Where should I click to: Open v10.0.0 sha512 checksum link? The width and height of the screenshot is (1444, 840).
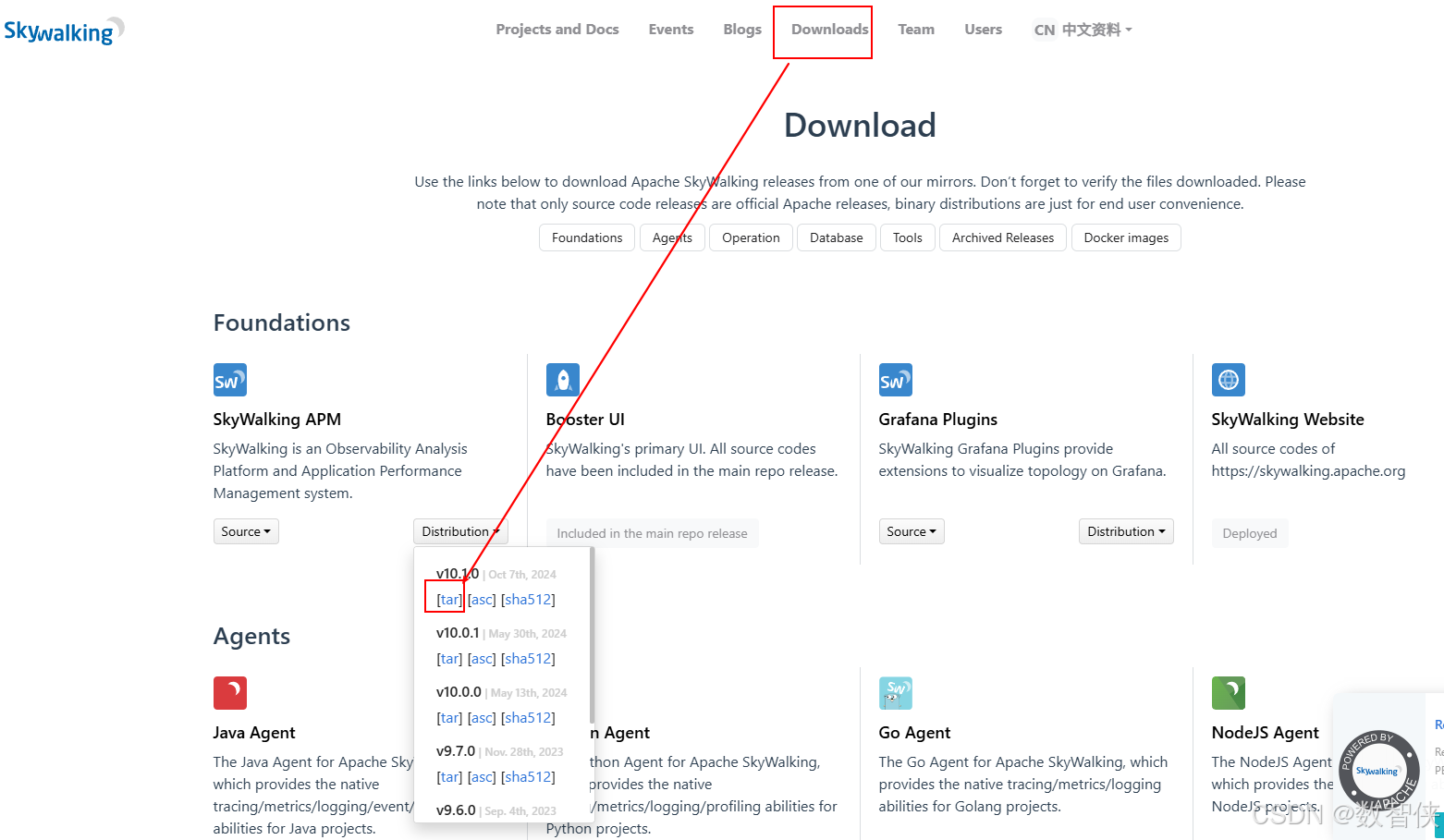(x=528, y=718)
